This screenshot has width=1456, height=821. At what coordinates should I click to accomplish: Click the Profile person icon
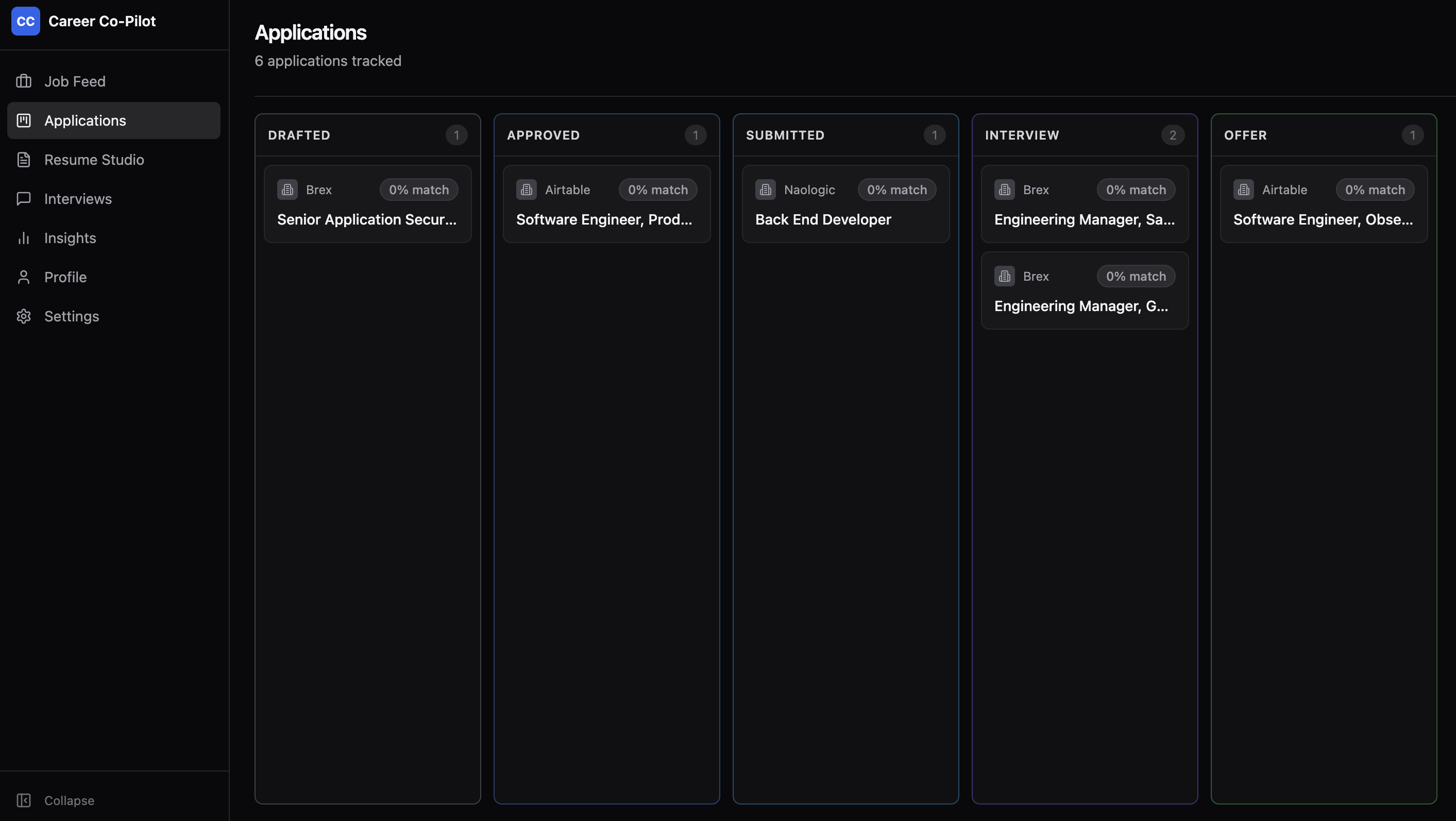click(x=24, y=277)
